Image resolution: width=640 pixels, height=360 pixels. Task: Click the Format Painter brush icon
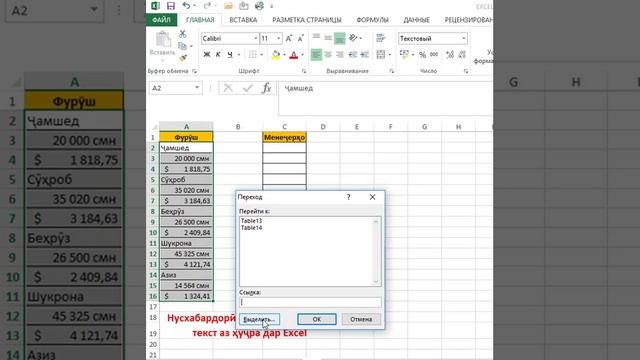[182, 58]
